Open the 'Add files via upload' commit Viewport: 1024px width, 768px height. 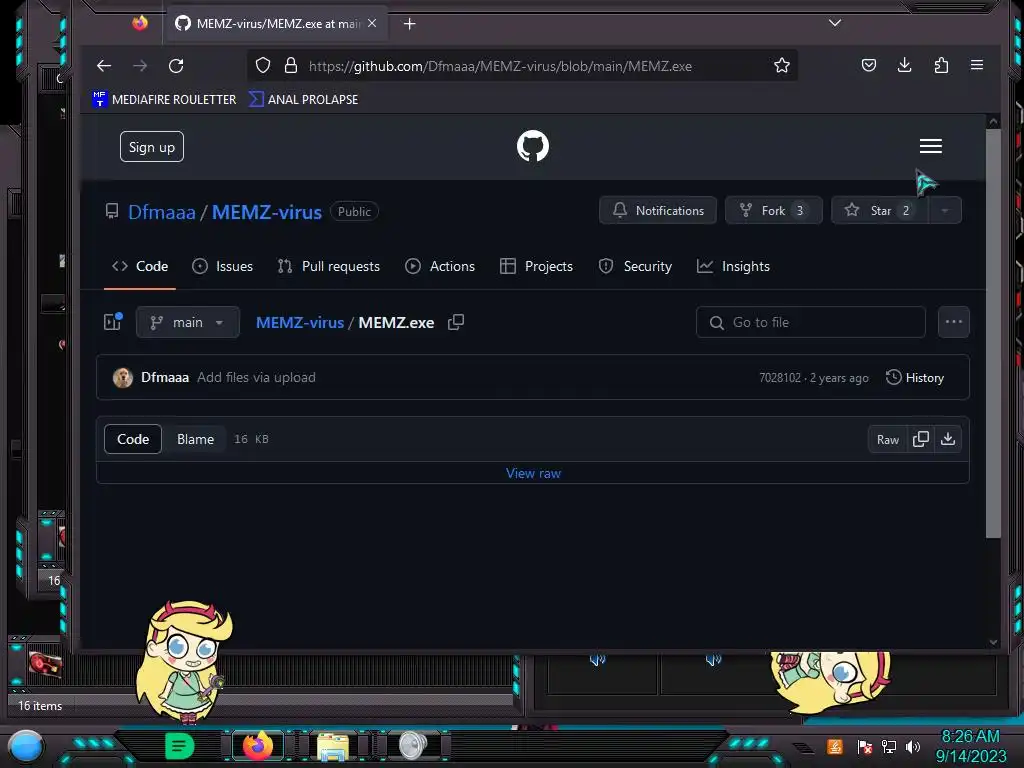(x=256, y=377)
